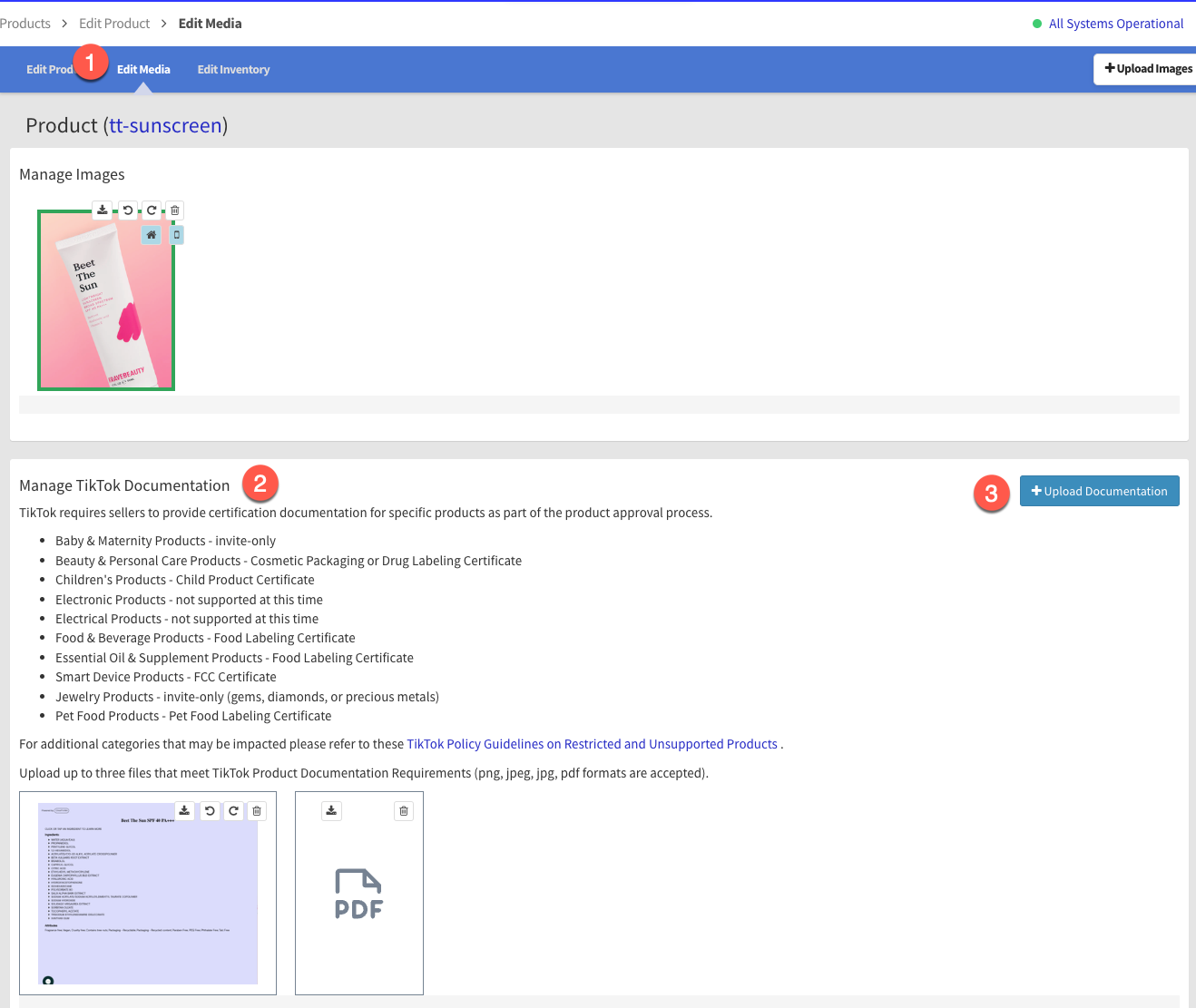Image resolution: width=1196 pixels, height=1008 pixels.
Task: Click the Upload Images button
Action: [1147, 69]
